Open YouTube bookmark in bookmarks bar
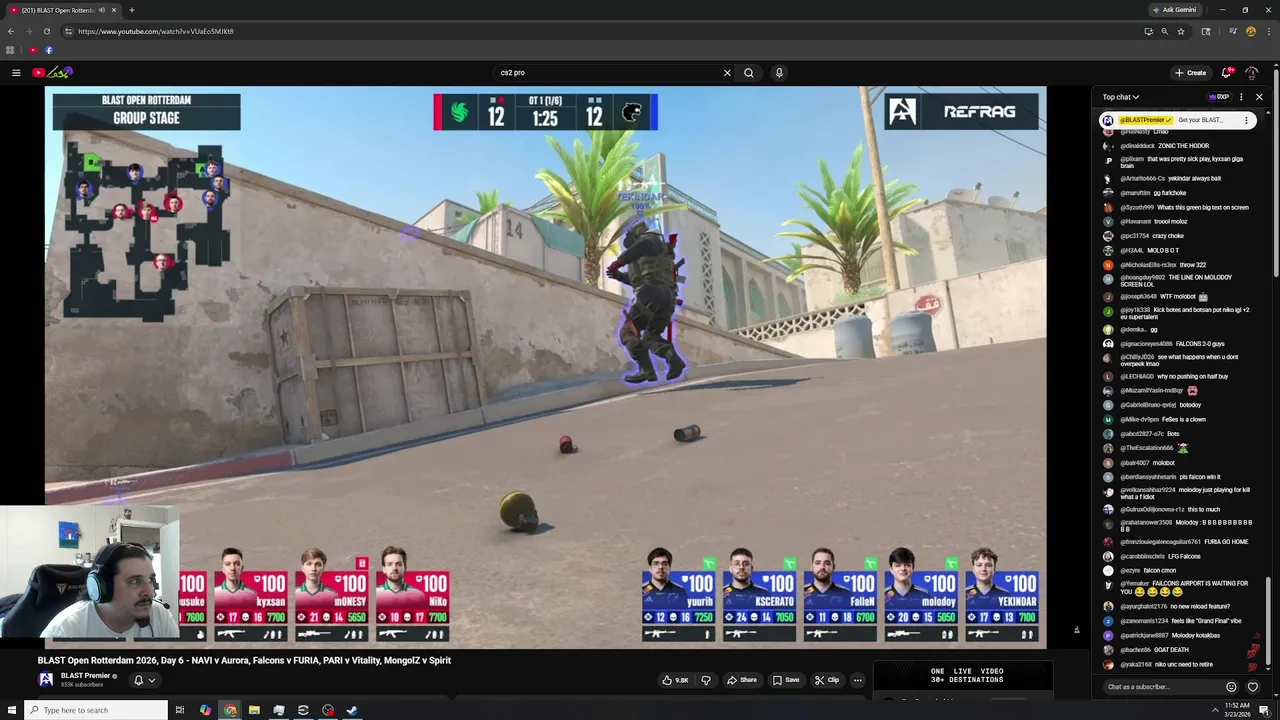 (33, 50)
